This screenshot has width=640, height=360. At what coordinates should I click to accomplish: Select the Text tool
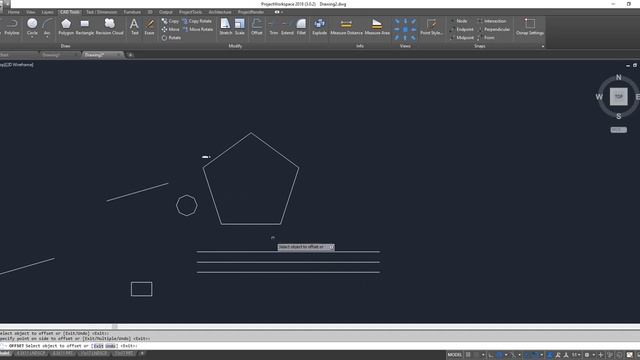[134, 27]
